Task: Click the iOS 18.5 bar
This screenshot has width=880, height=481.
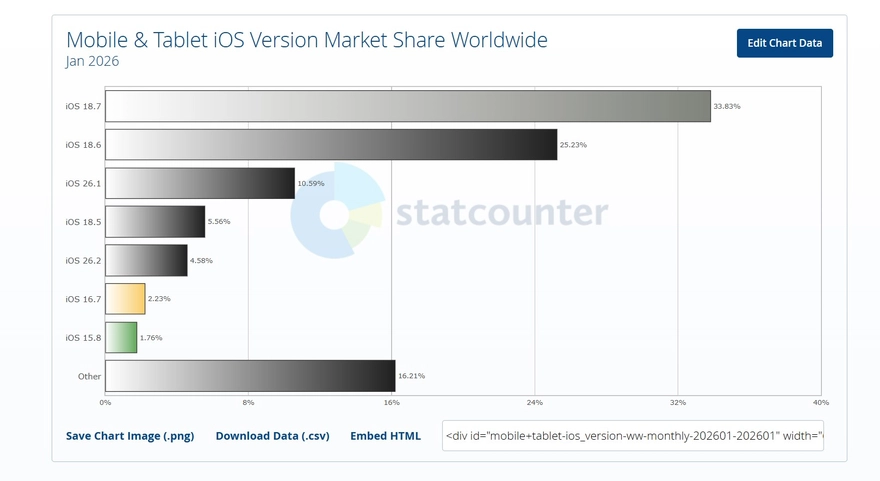Action: [155, 222]
